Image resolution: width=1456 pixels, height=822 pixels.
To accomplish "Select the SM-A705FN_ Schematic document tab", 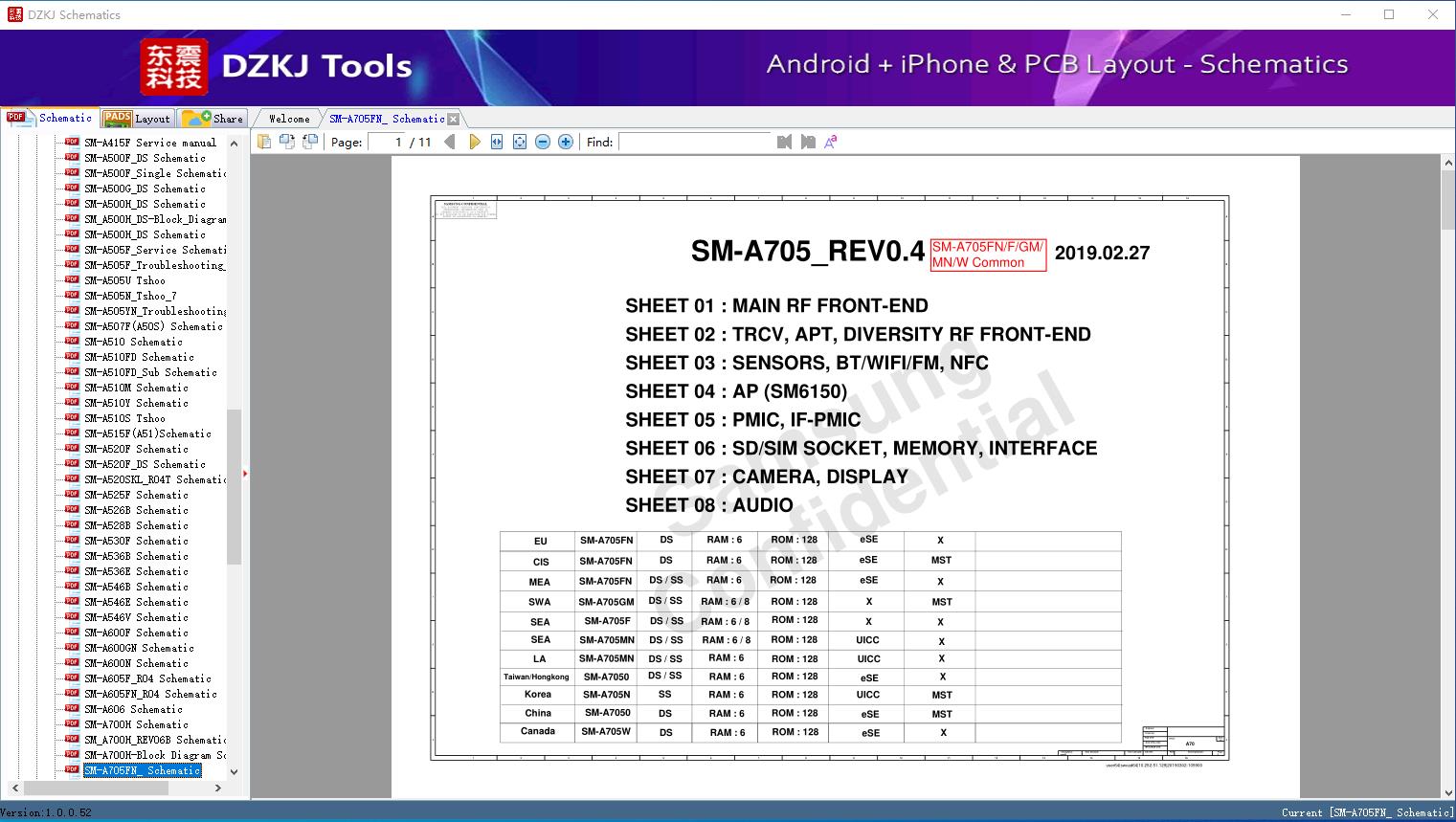I will tap(387, 119).
